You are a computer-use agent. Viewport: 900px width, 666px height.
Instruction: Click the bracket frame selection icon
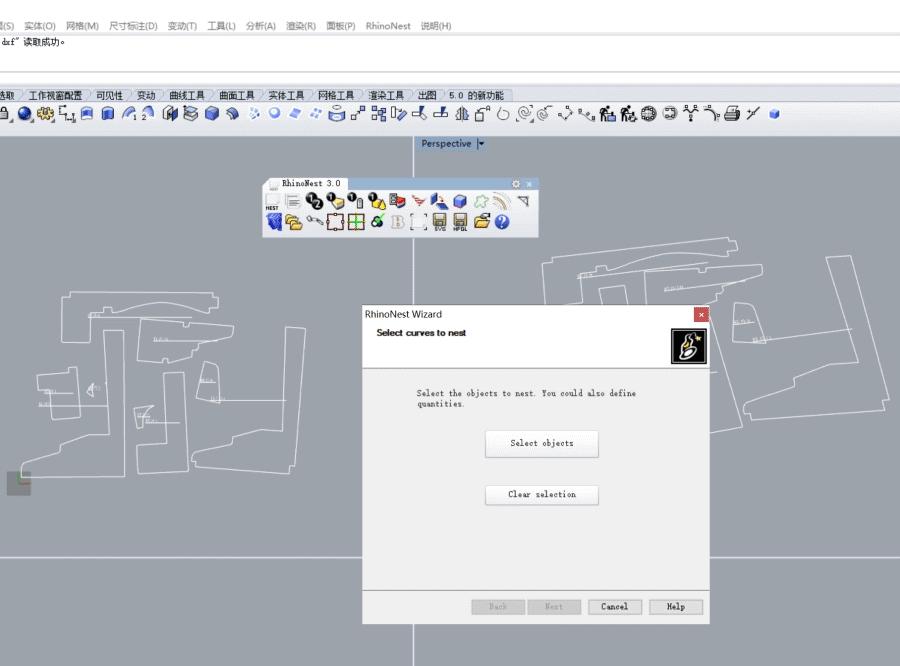pyautogui.click(x=418, y=222)
